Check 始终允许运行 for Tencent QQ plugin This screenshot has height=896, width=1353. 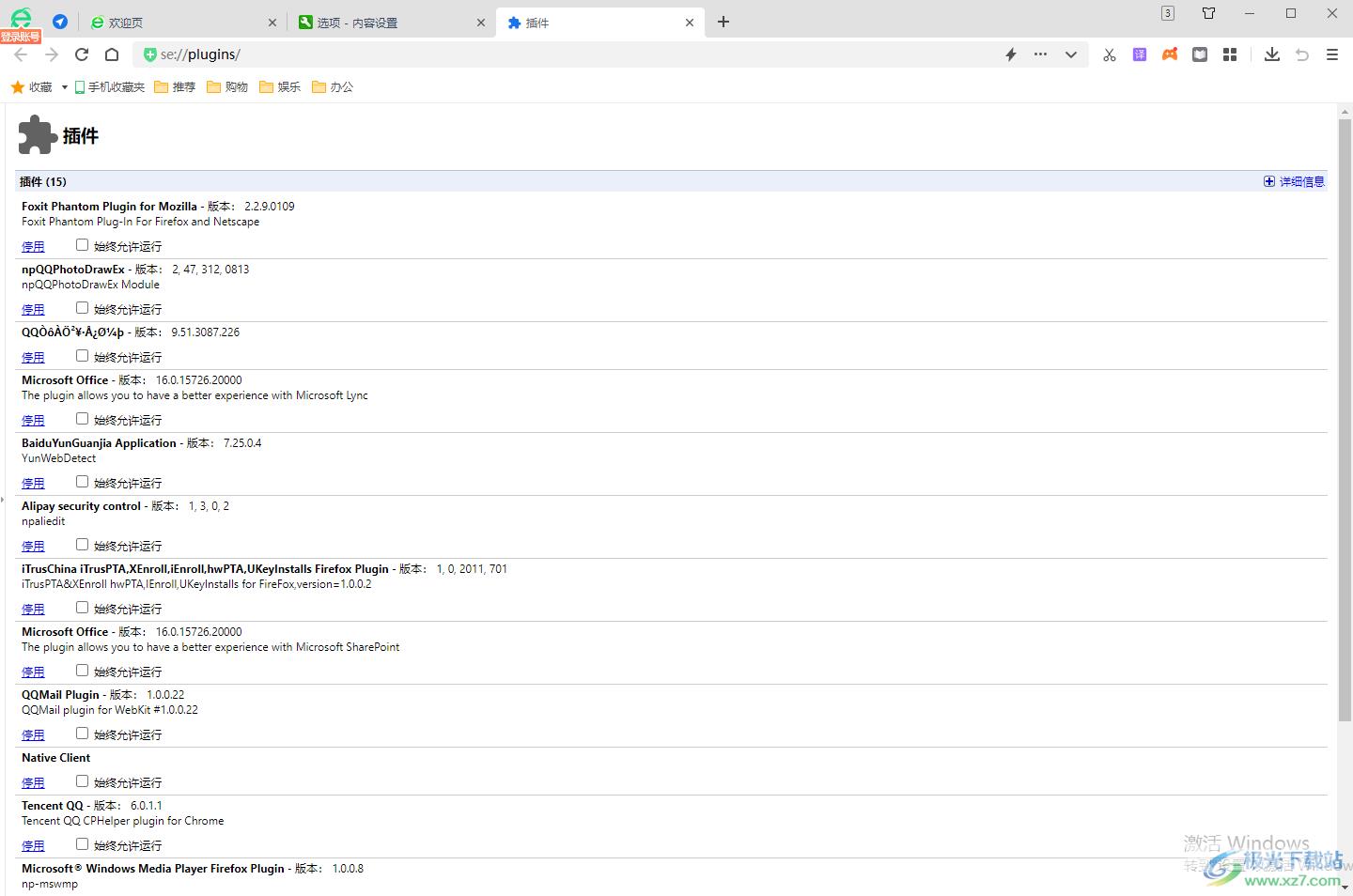pos(82,844)
